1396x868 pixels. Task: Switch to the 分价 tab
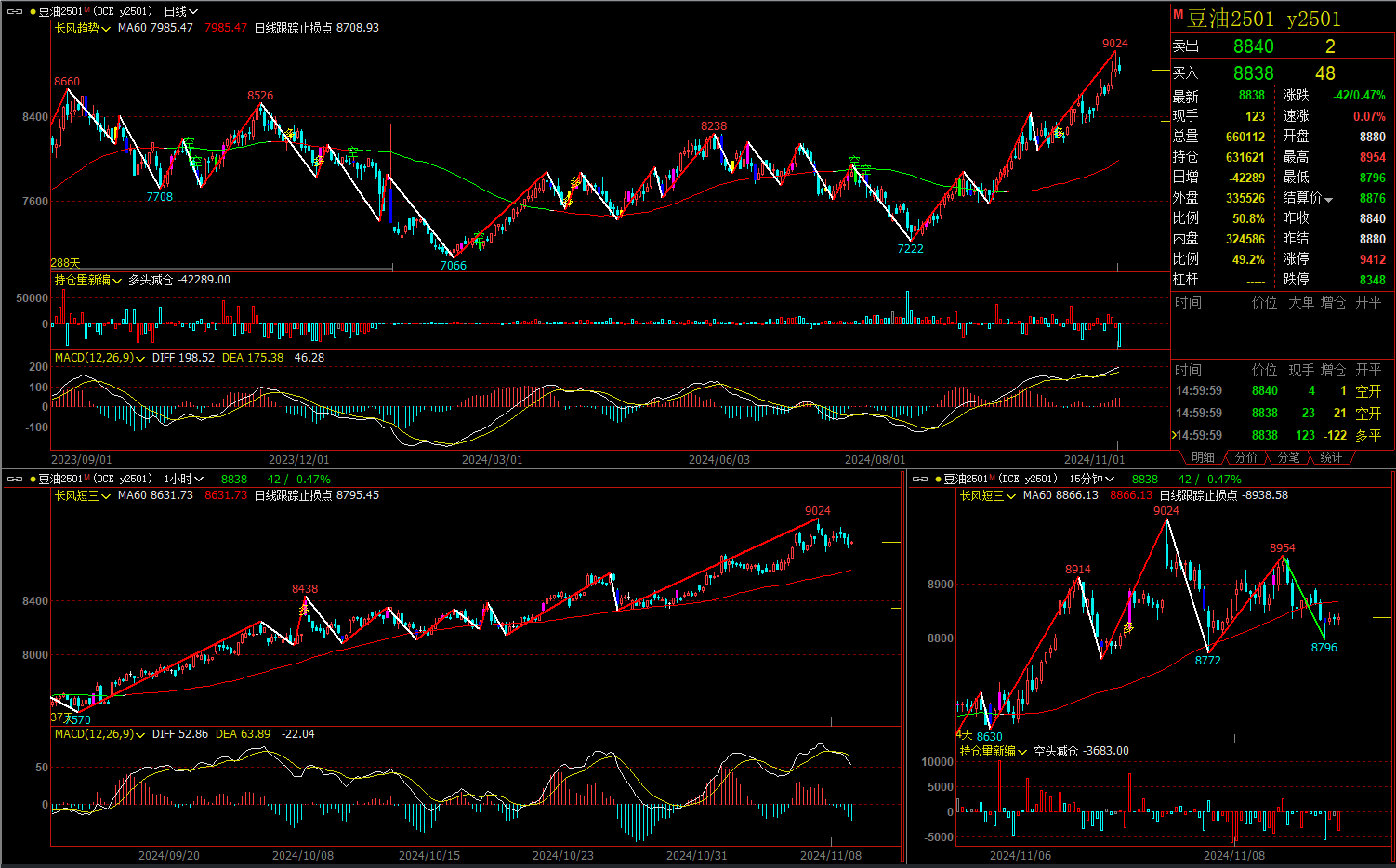[1245, 458]
